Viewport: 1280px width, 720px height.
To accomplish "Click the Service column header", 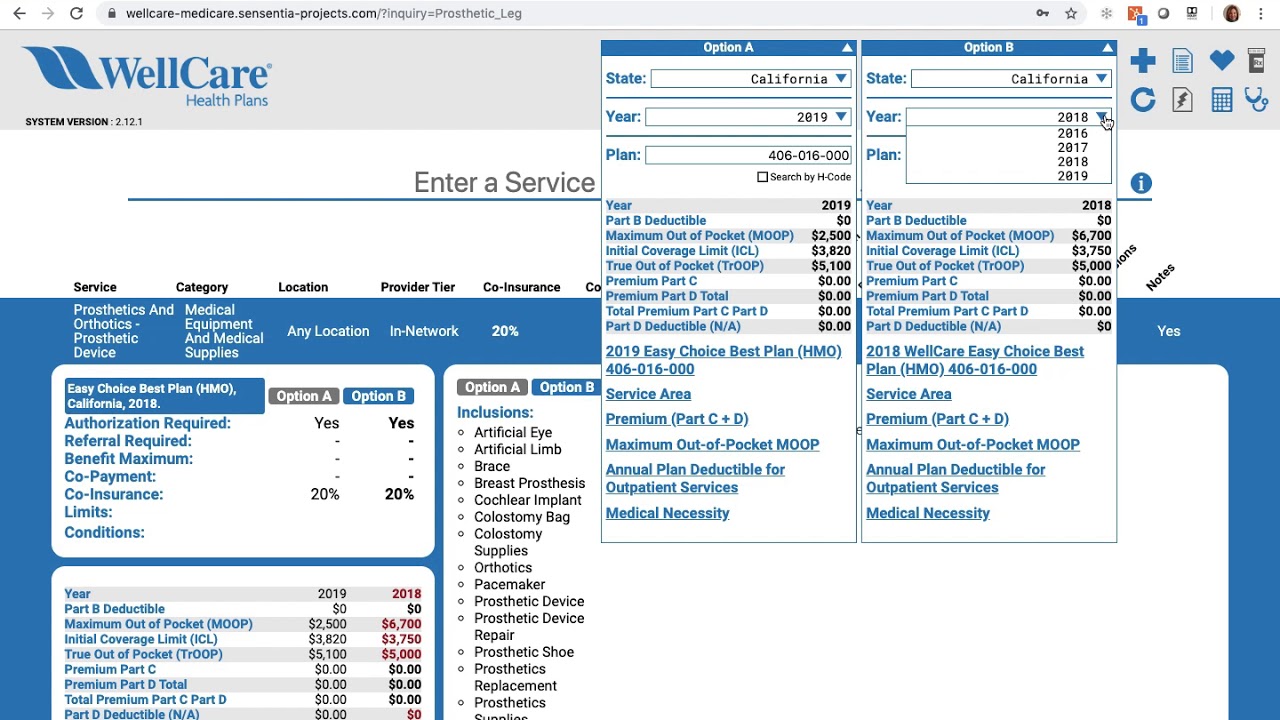I will pyautogui.click(x=95, y=287).
